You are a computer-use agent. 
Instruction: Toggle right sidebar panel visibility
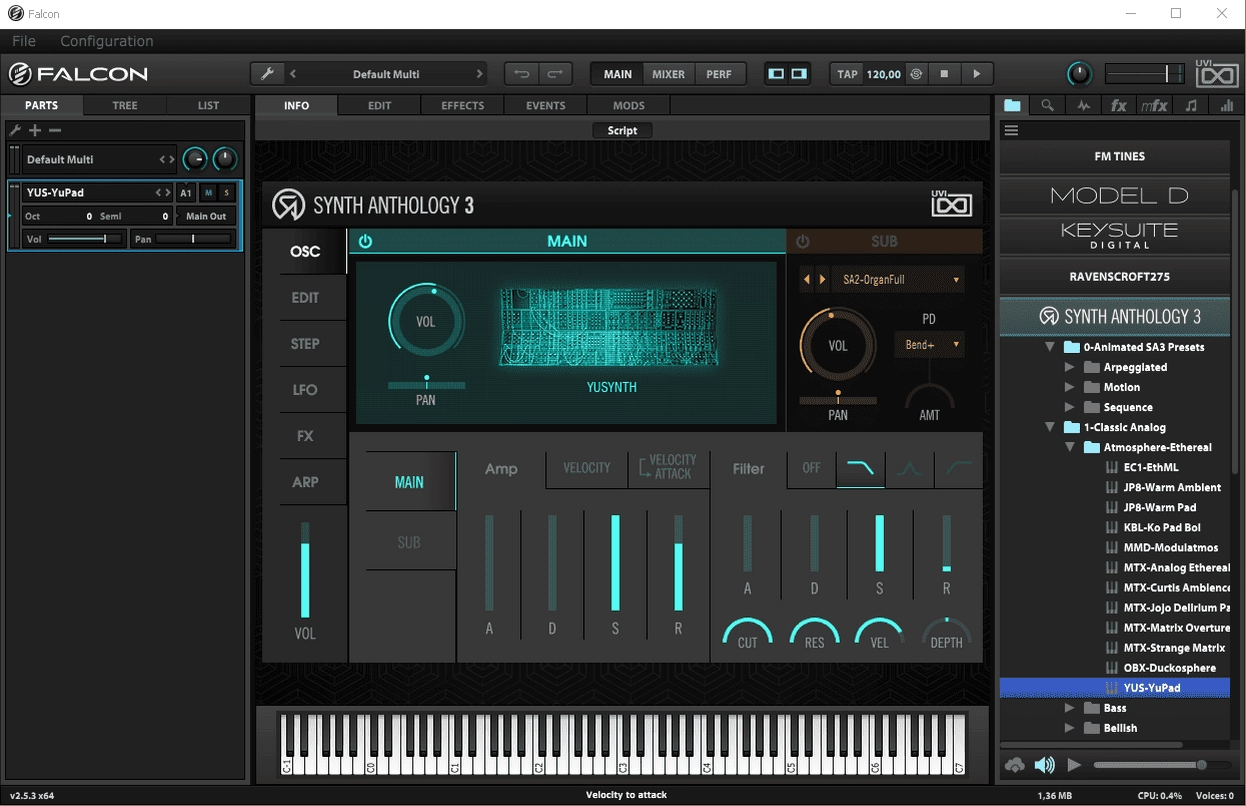799,74
